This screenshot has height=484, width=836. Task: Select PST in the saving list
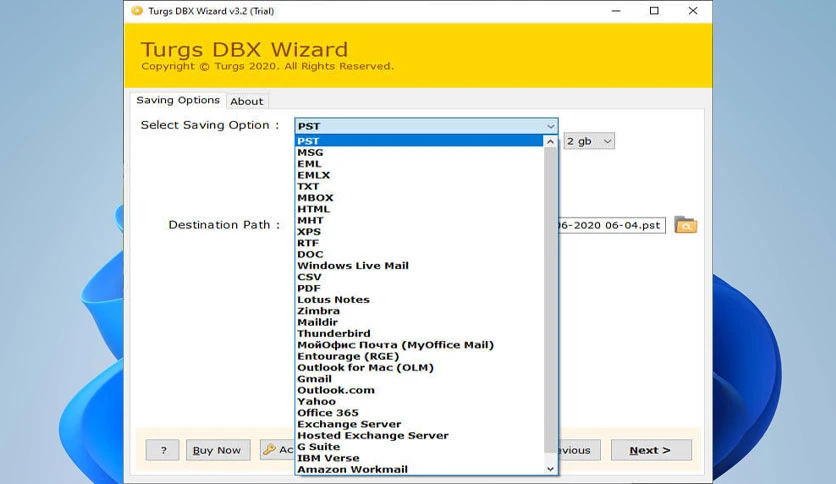coord(420,141)
